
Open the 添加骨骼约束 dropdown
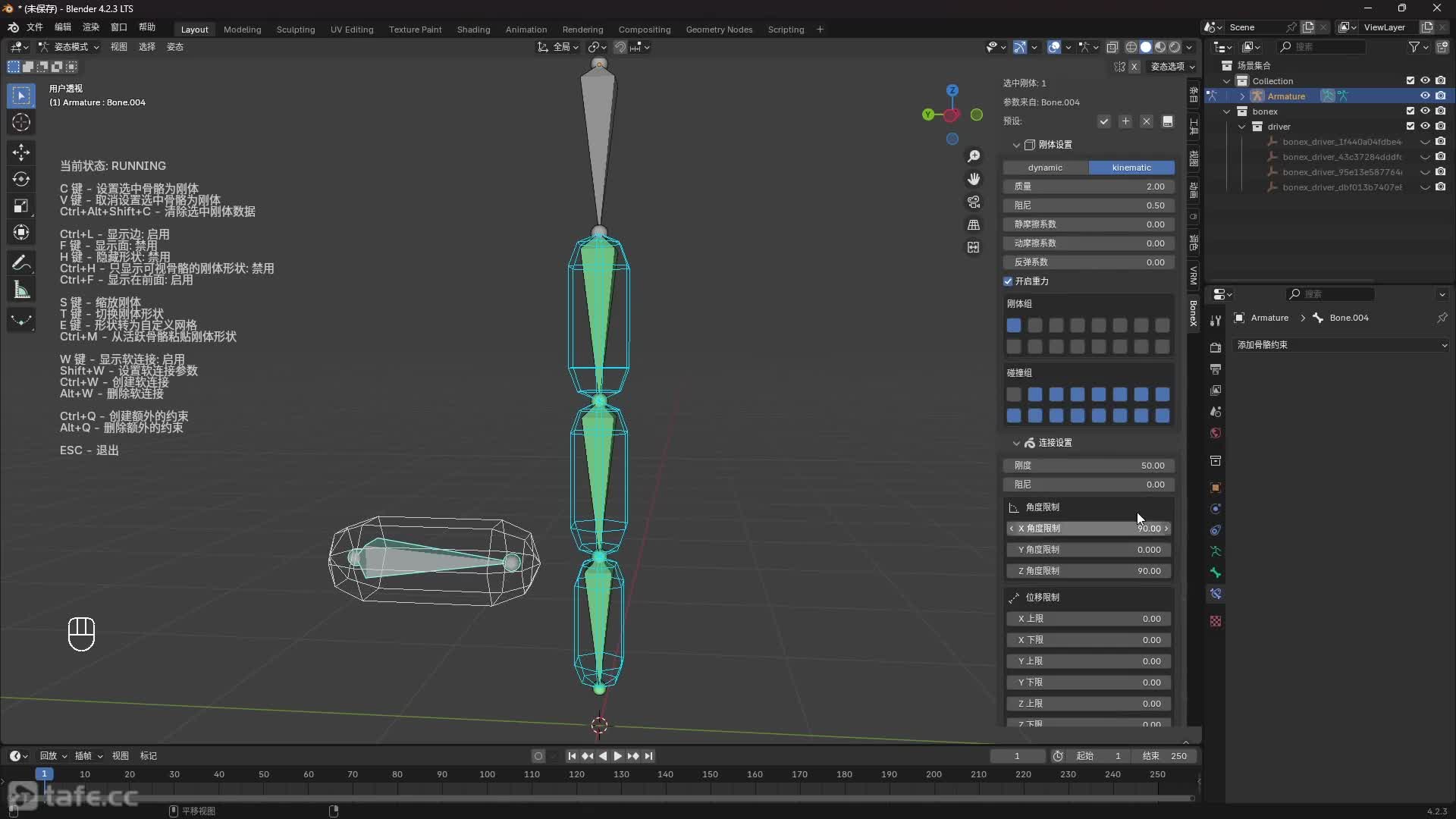point(1341,345)
